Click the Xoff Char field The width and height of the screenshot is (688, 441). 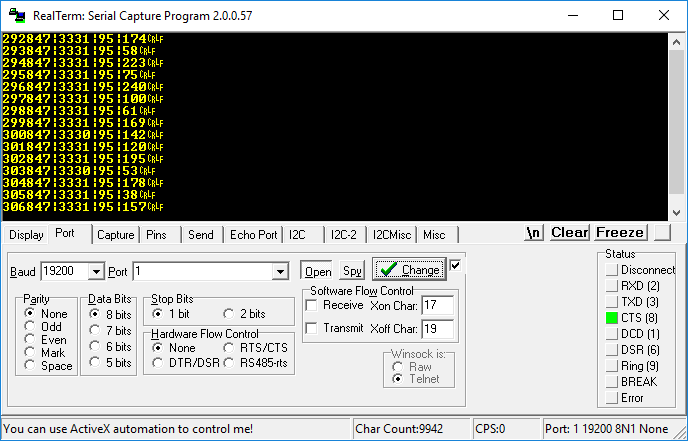tap(437, 328)
